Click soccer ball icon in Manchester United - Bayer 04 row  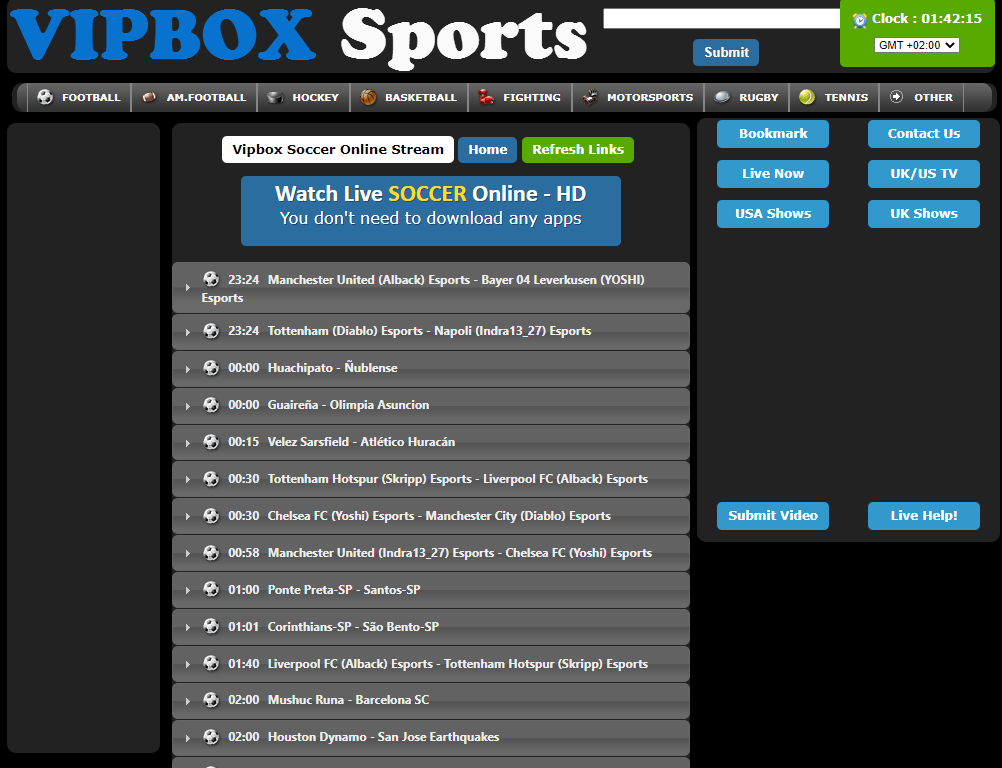tap(211, 279)
